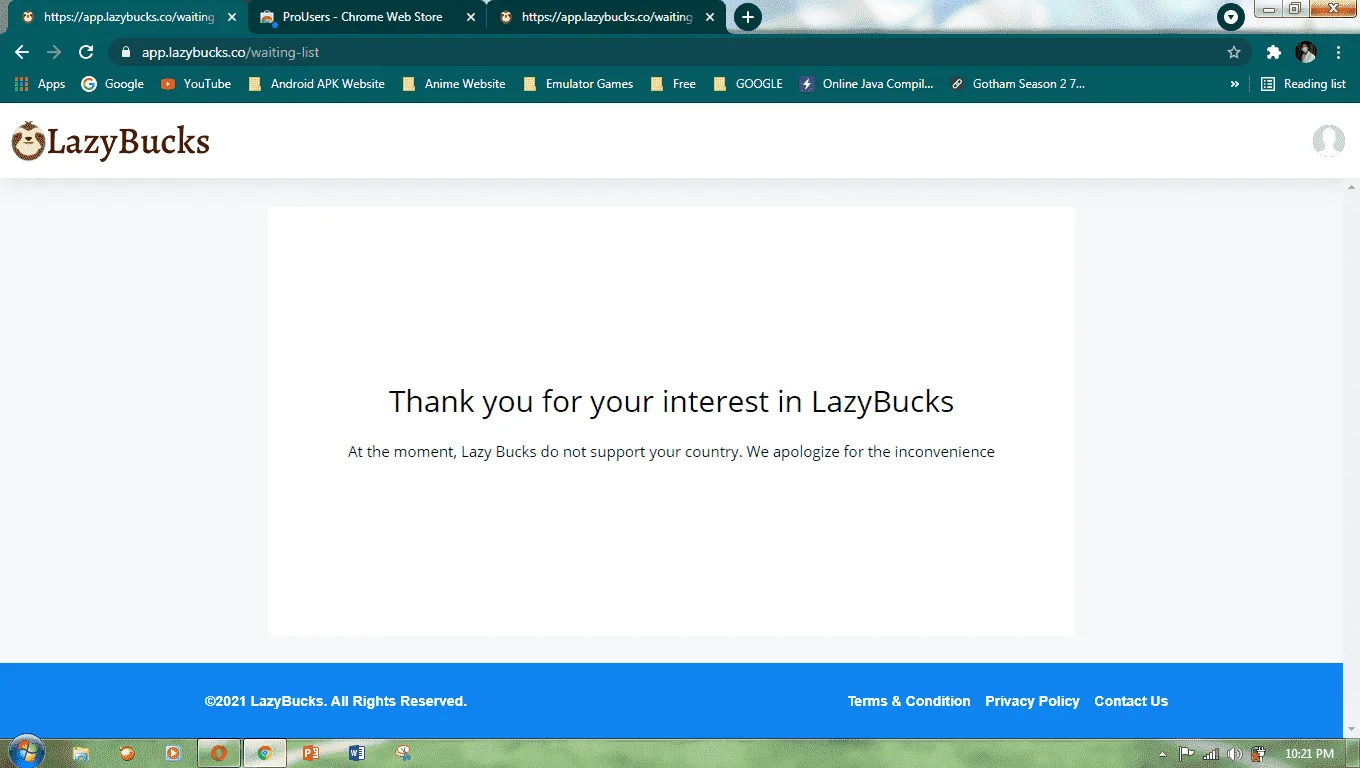Open the Android APK Website bookmark folder
The height and width of the screenshot is (768, 1360).
[x=317, y=84]
